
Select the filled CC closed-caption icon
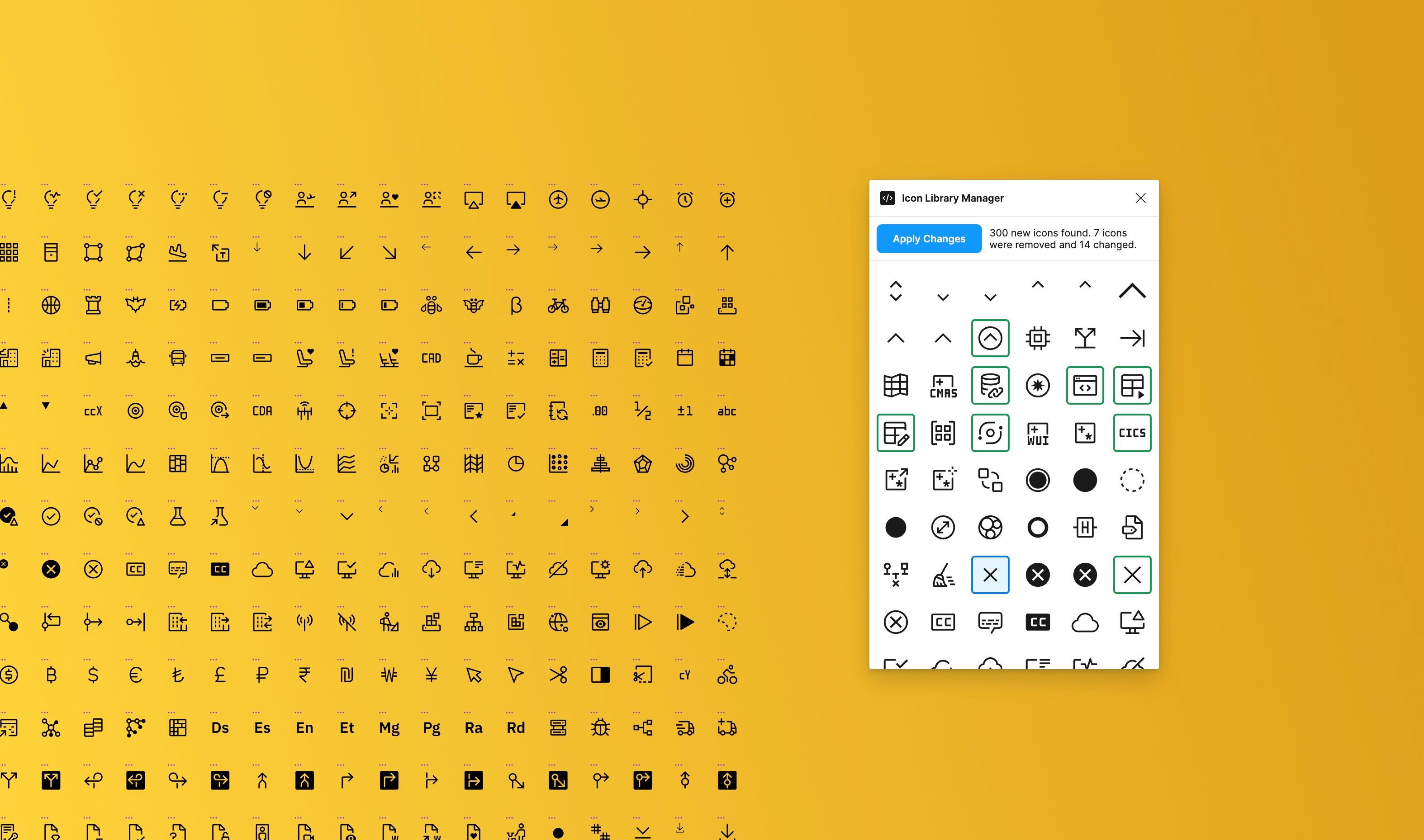(x=1038, y=622)
